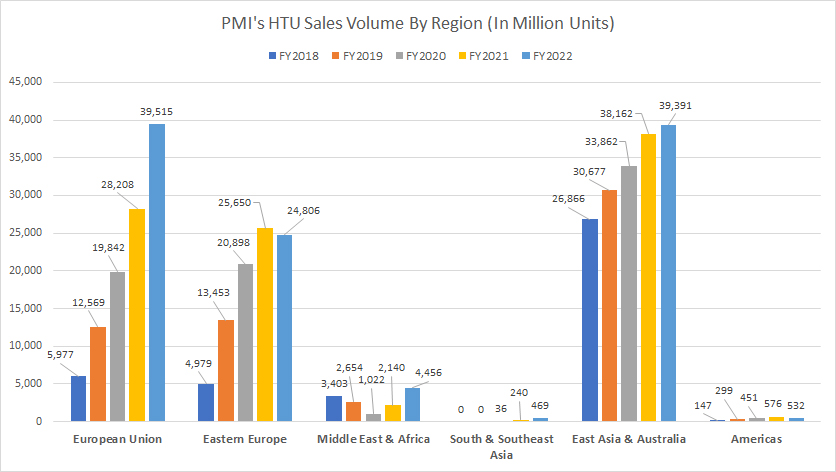Screen dimensions: 836x472
Task: Click the 5,977 data label
Action: pyautogui.click(x=60, y=355)
